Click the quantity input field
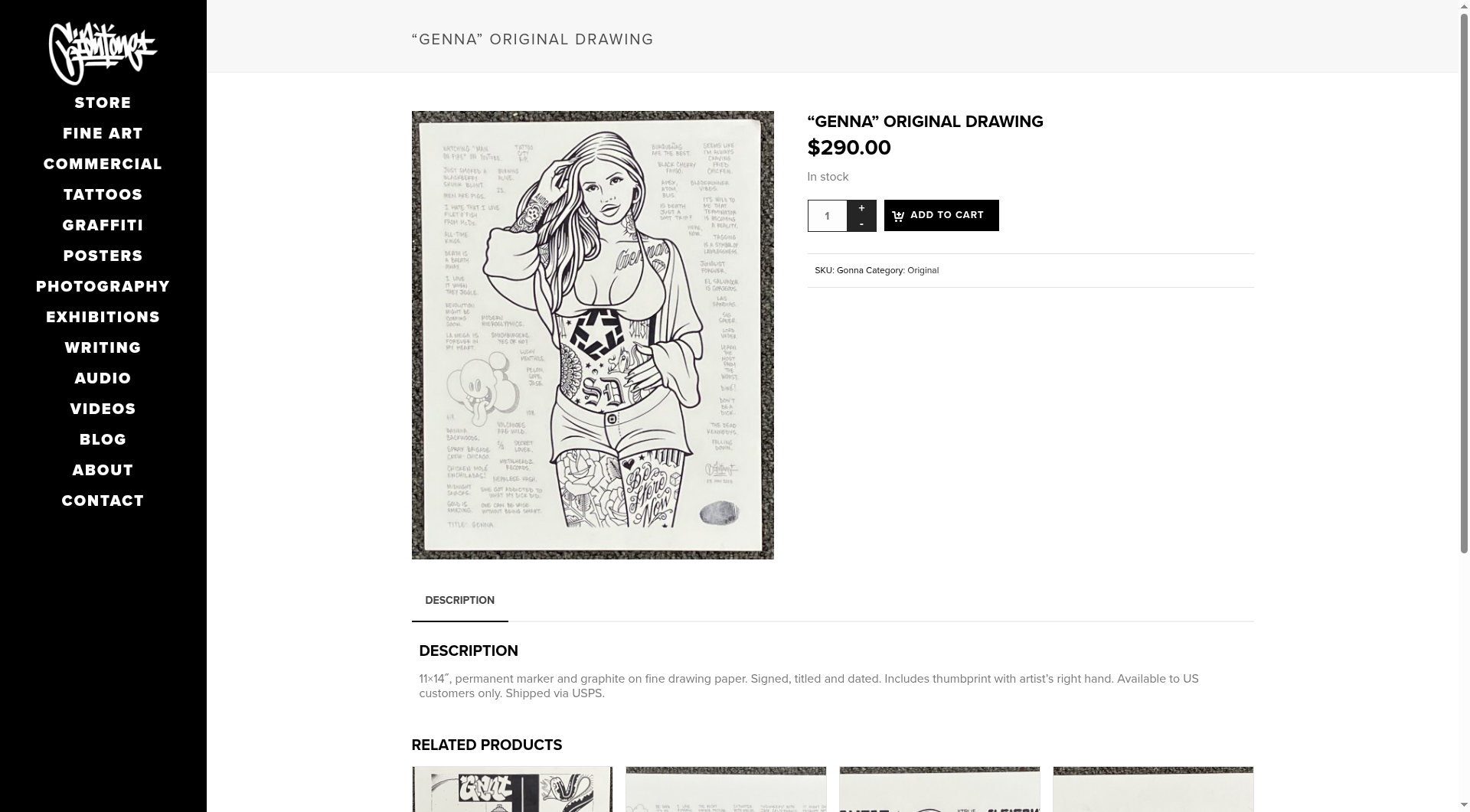Screen dimensions: 1470x812 click(x=827, y=216)
